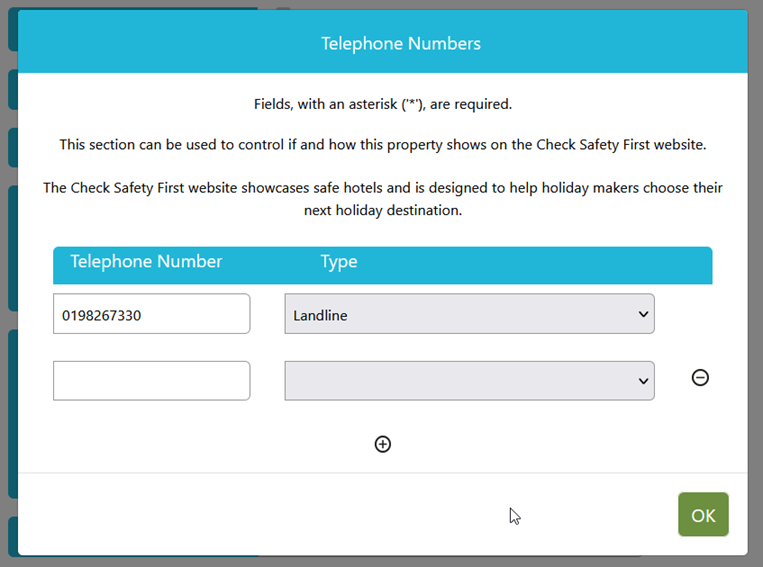Expand the chevron arrow on the blank type selector

pyautogui.click(x=643, y=381)
